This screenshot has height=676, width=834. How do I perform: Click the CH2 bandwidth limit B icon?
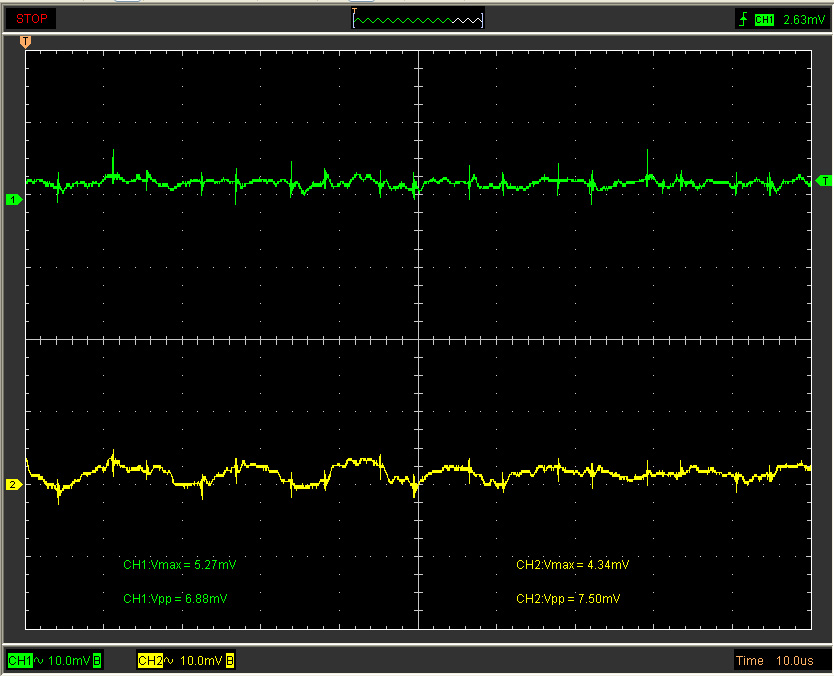(230, 661)
